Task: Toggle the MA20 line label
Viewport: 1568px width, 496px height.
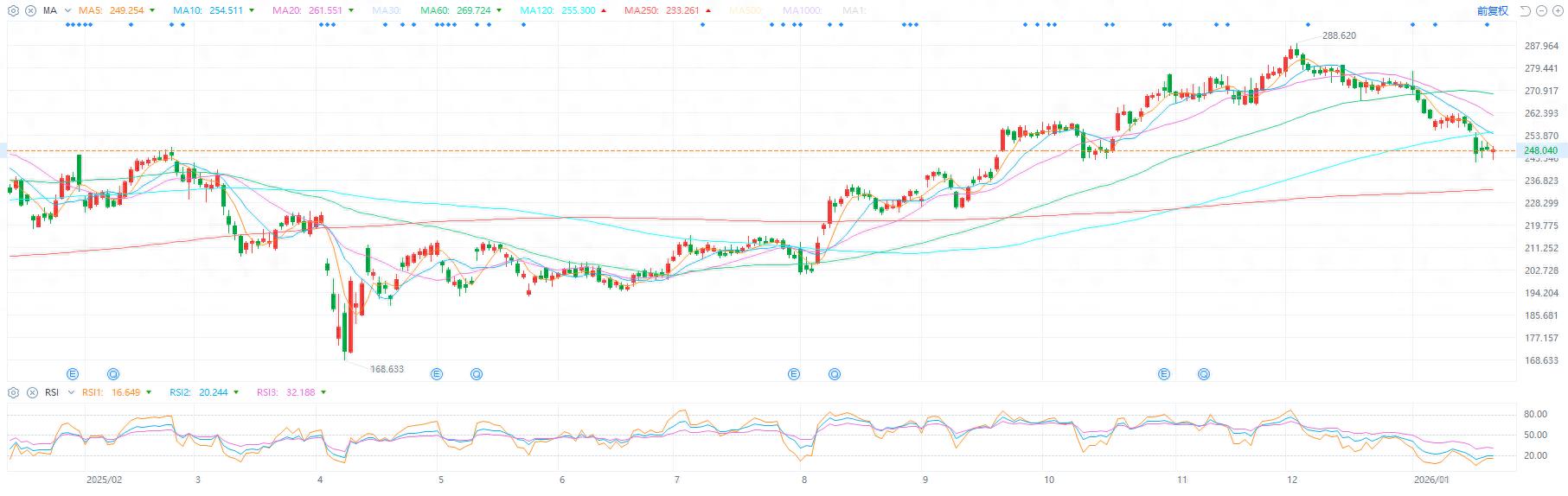Action: tap(286, 10)
